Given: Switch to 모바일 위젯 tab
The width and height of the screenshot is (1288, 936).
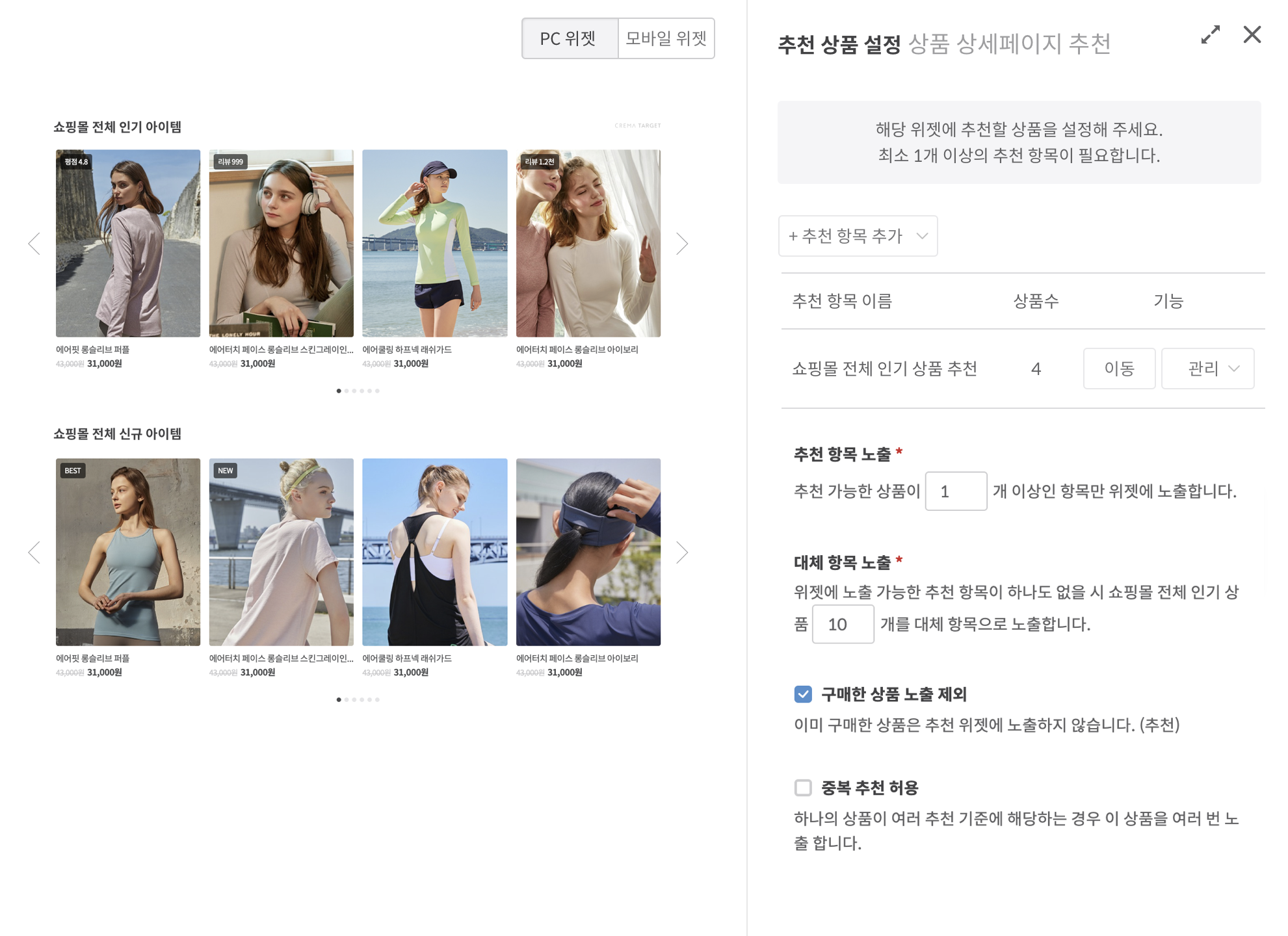Looking at the screenshot, I should [x=666, y=38].
